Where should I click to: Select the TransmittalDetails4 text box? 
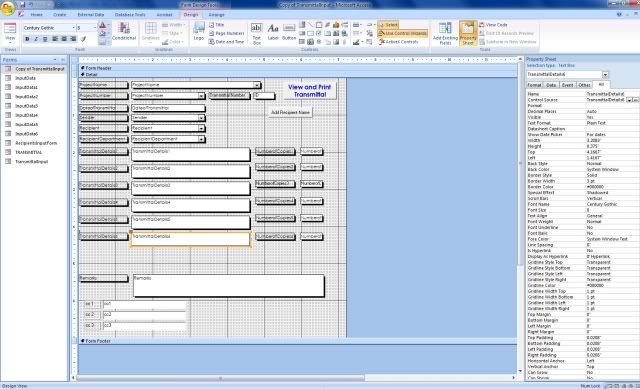[x=190, y=205]
